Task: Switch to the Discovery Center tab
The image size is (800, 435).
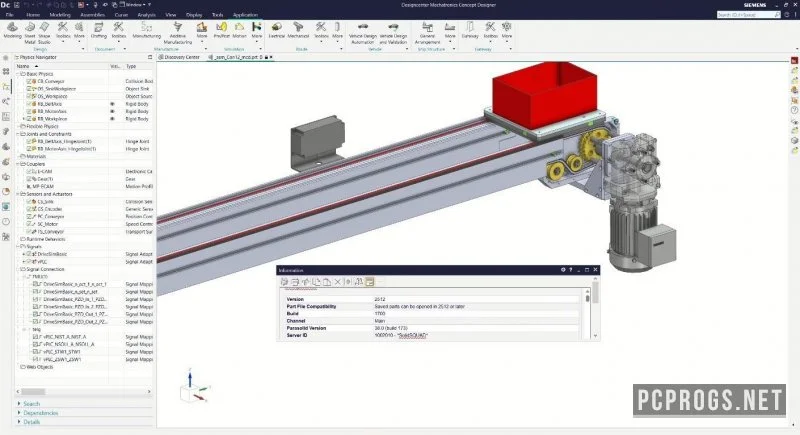Action: (x=180, y=57)
